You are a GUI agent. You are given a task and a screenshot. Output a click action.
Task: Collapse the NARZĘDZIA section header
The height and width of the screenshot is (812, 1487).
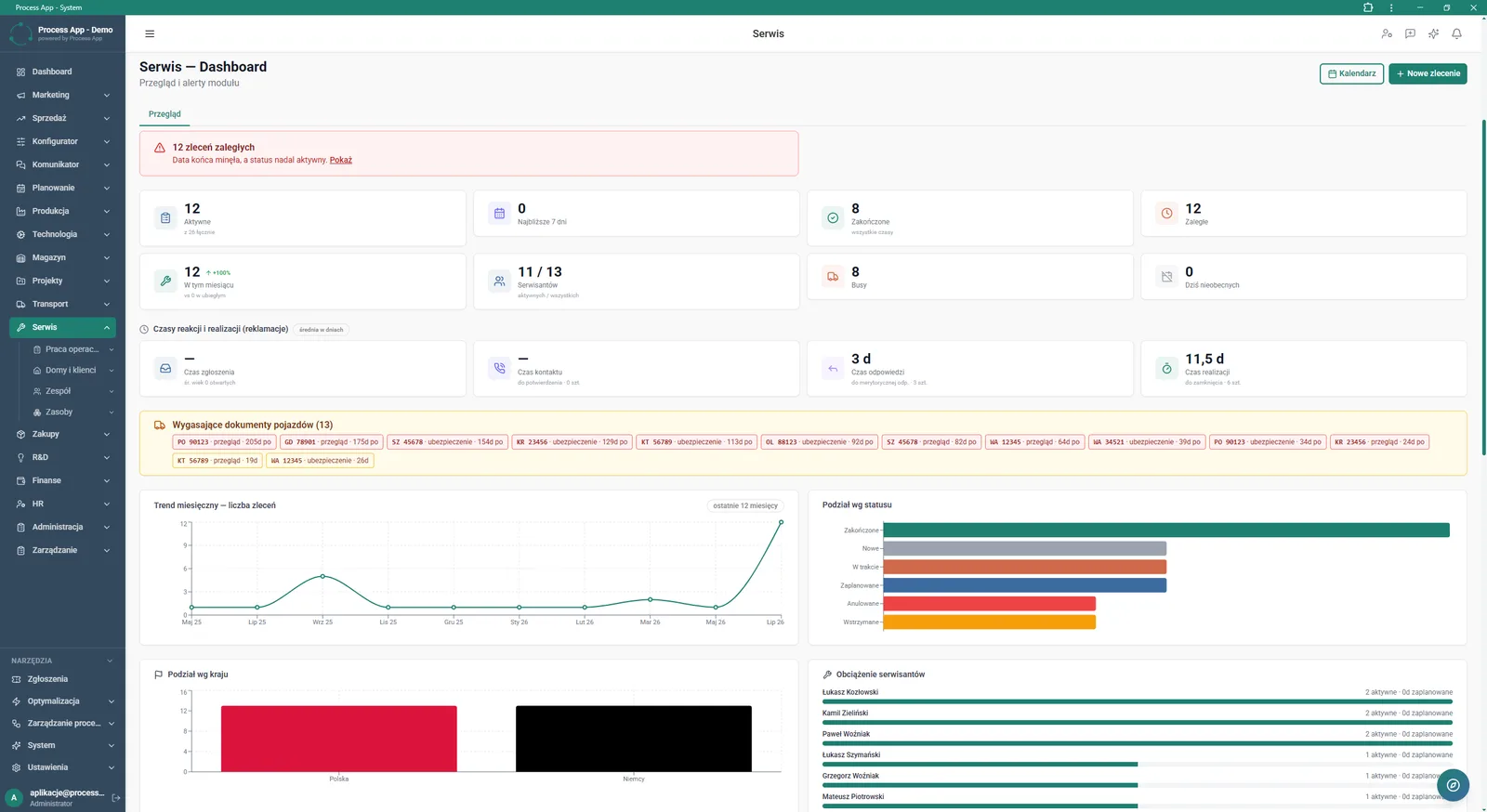pos(62,661)
